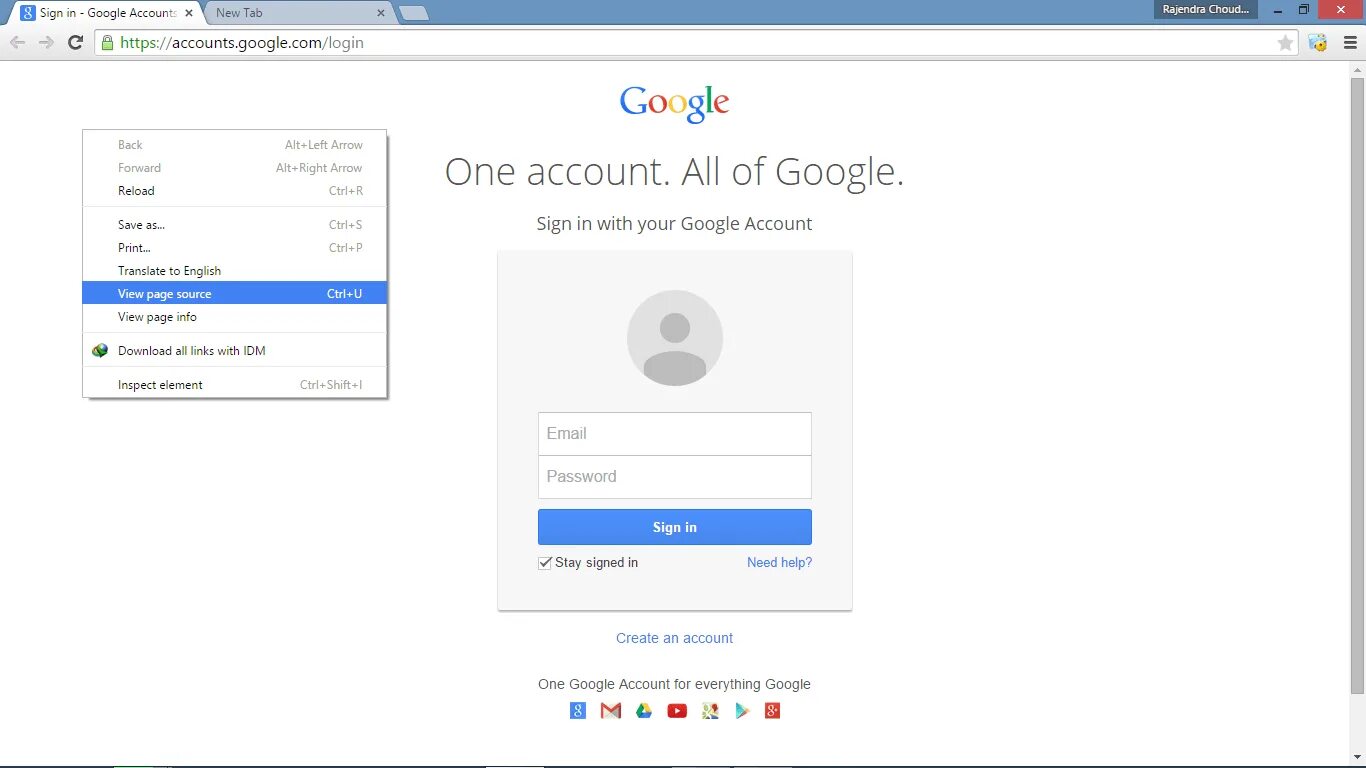Reload page using toolbar refresh icon
Screen dimensions: 1366x768
pyautogui.click(x=75, y=42)
